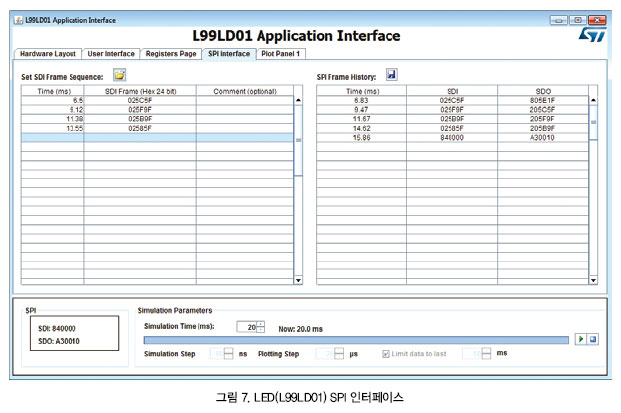Click SDI Frame (Hex 24 bit) column header
621x413 pixels.
(x=140, y=91)
